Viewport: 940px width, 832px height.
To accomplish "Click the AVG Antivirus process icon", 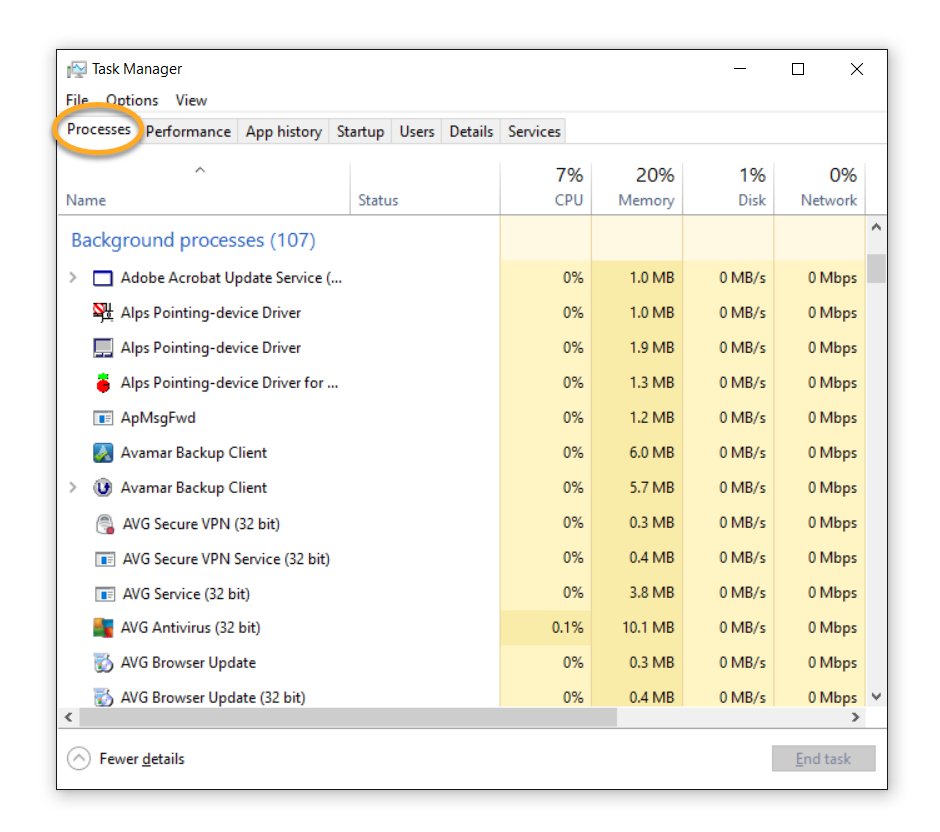I will [x=104, y=628].
